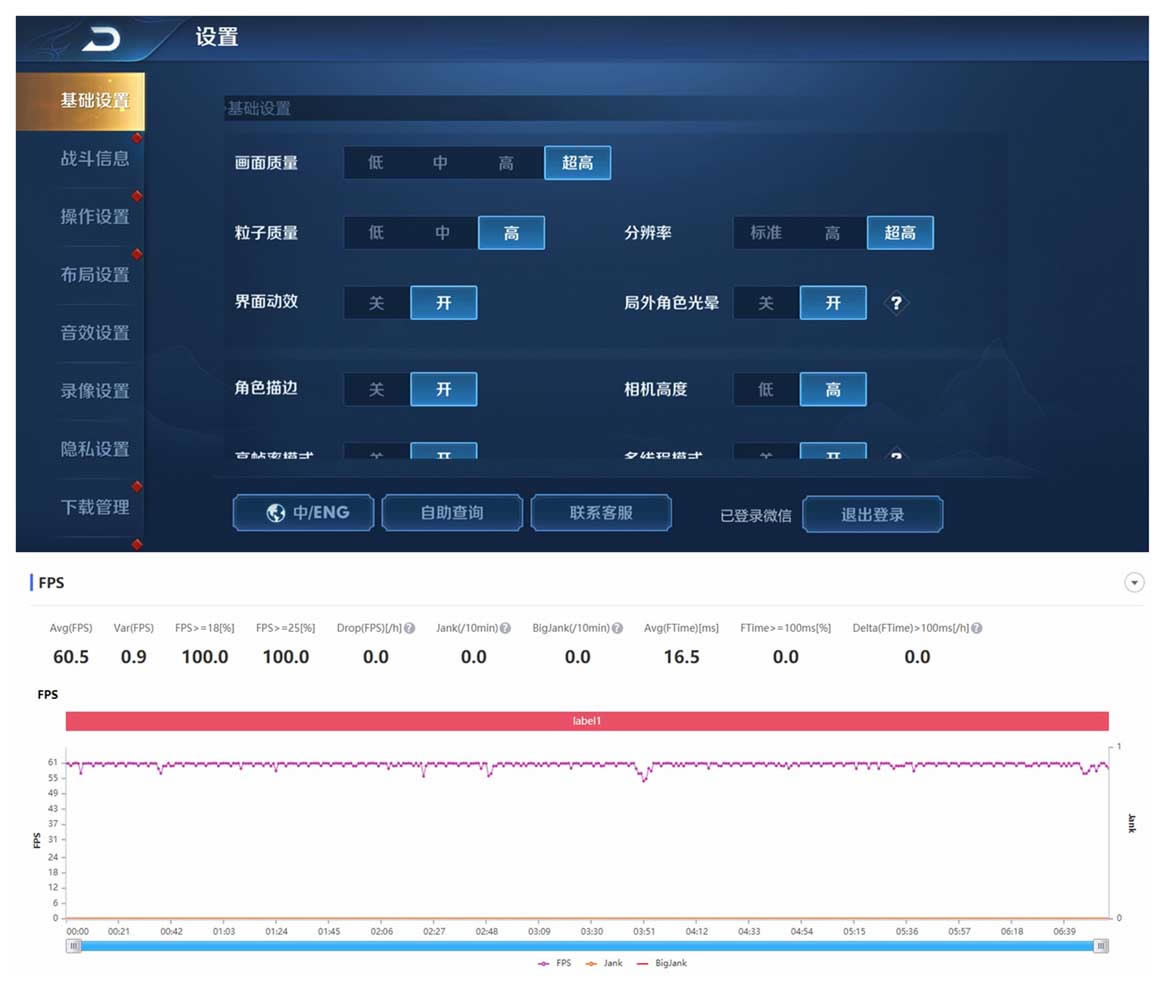The height and width of the screenshot is (989, 1164).
Task: Open the 战斗信息 settings tab
Action: click(94, 158)
